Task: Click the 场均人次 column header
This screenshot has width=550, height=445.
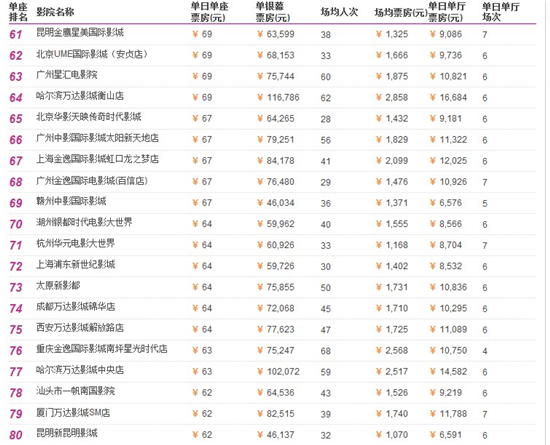Action: click(x=339, y=12)
